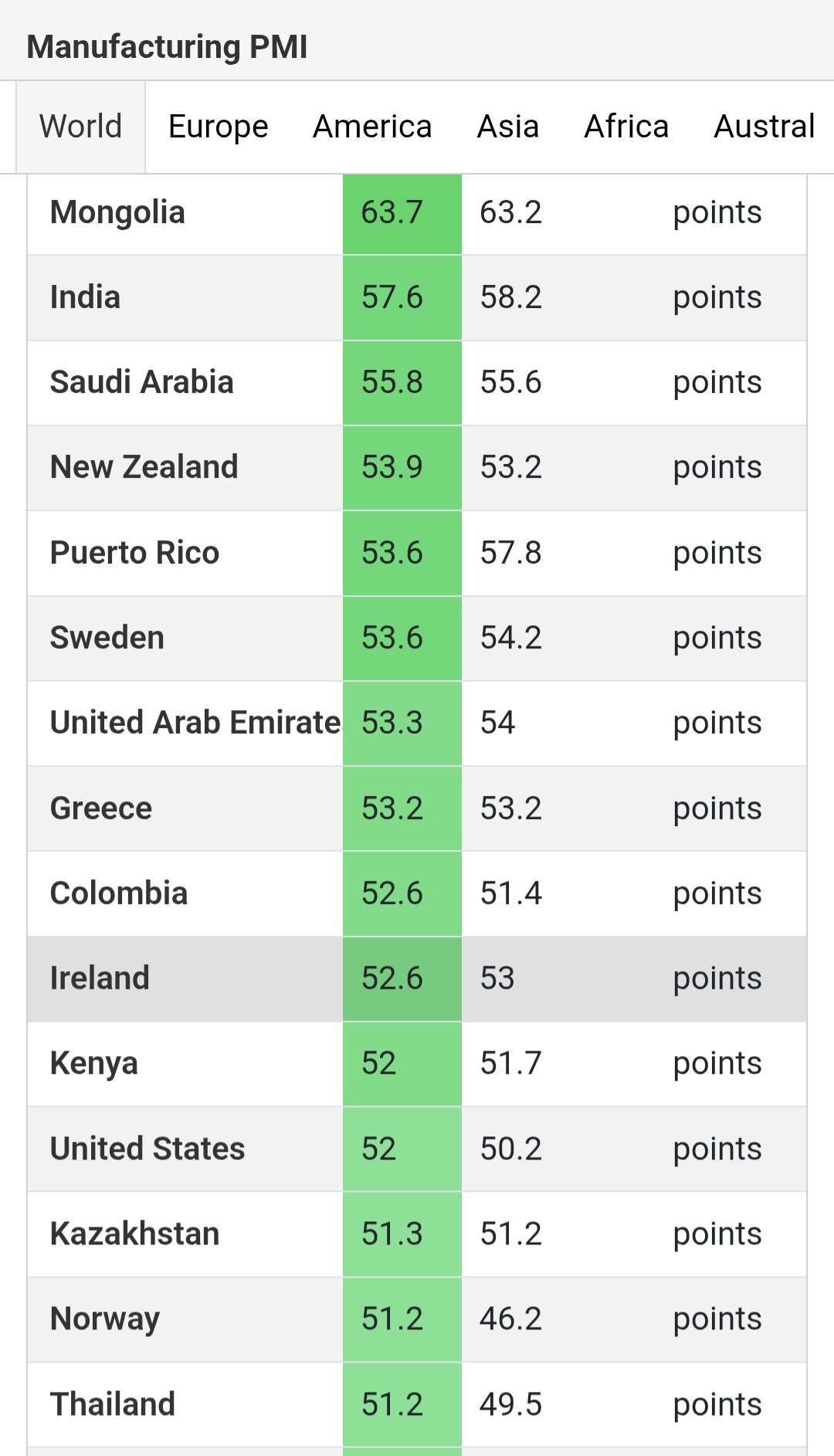834x1456 pixels.
Task: Click Mongolia's green 63.7 value cell
Action: pos(402,213)
